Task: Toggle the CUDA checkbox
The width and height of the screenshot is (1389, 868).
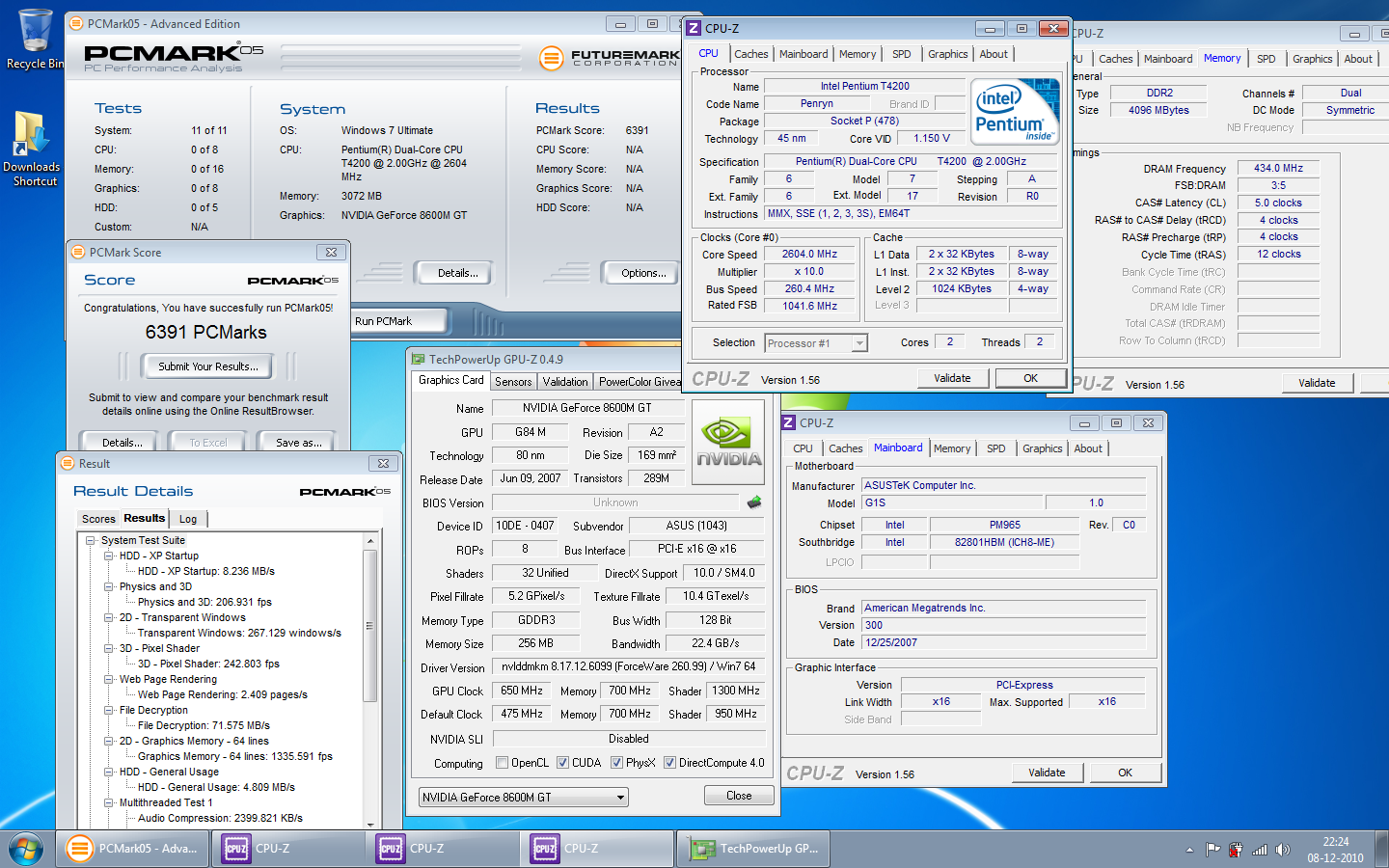Action: (x=563, y=763)
